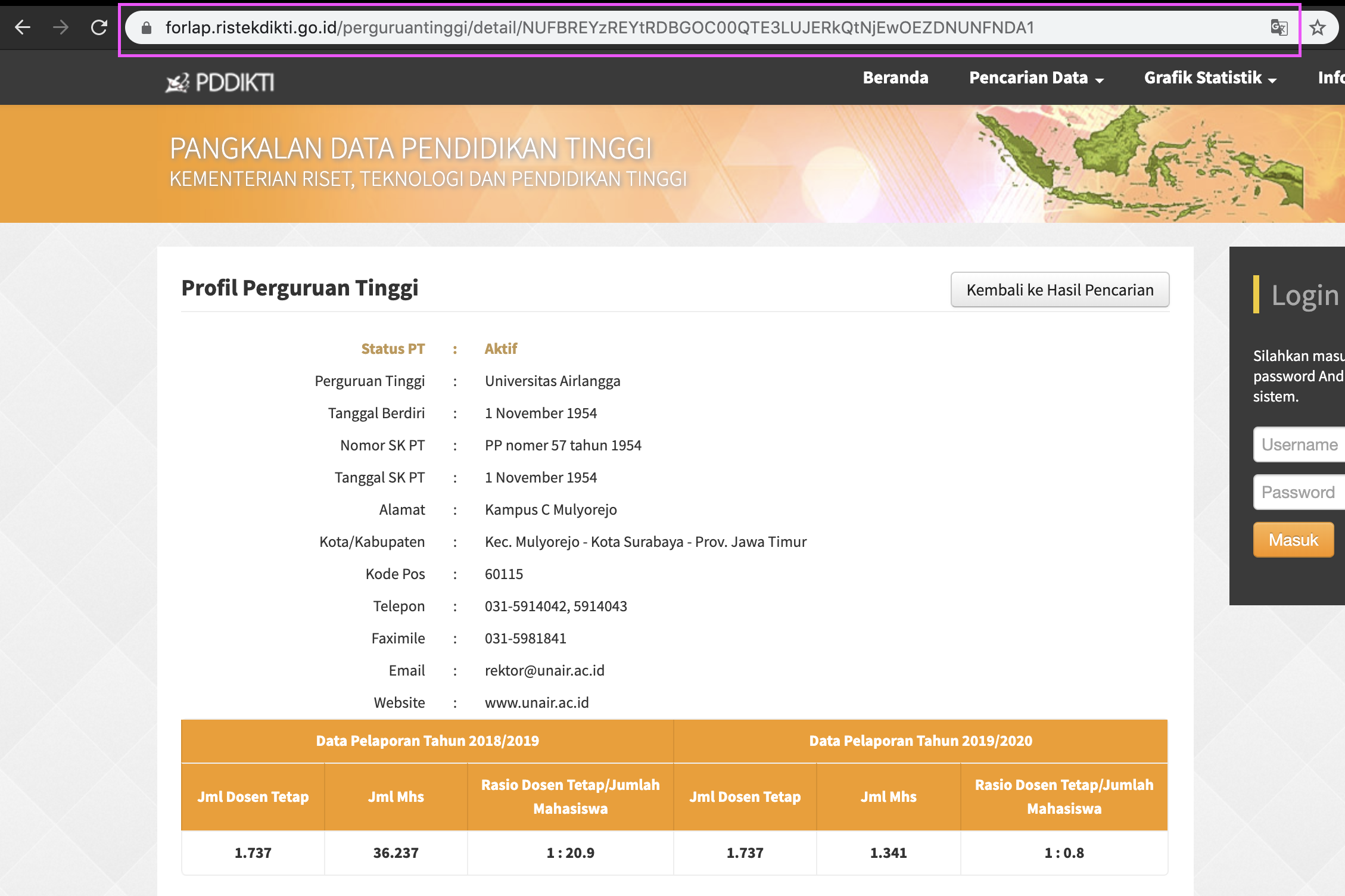Click the Data Pelaporan Tahun 2019/2020 header
The image size is (1345, 896).
[920, 741]
